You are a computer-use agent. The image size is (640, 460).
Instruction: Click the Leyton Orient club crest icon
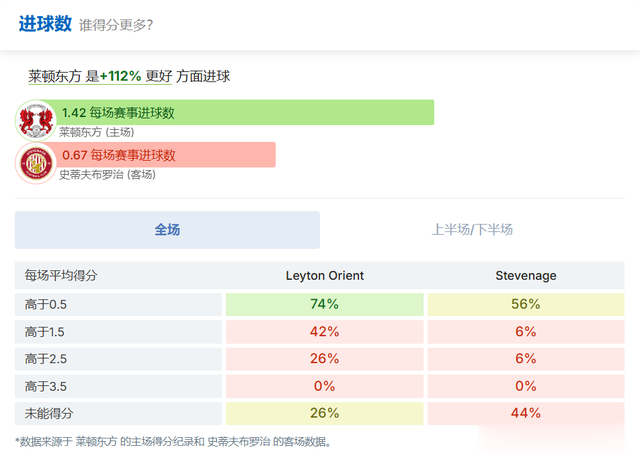pos(37,120)
